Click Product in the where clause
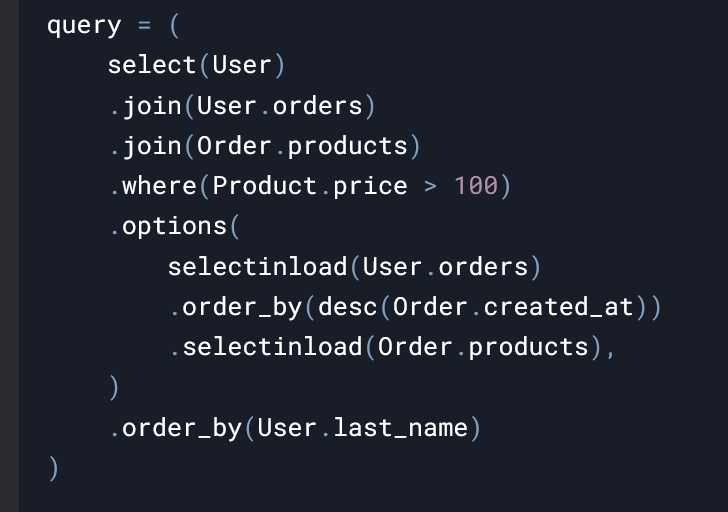 265,186
